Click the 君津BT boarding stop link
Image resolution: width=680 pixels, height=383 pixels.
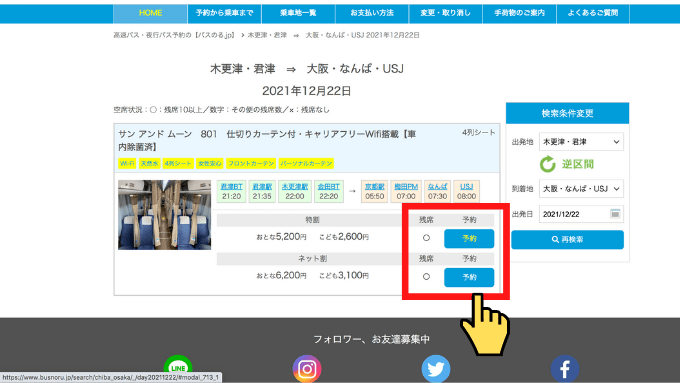(x=231, y=187)
